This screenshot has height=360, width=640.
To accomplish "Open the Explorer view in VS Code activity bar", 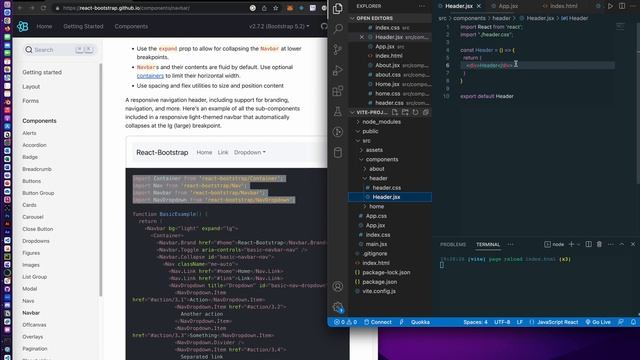I will point(338,8).
